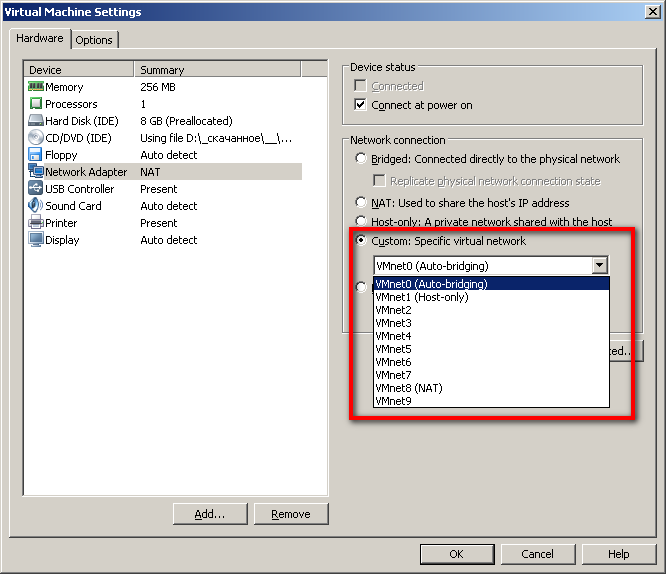The height and width of the screenshot is (574, 666).
Task: Select the Network Adapter row label
Action: pos(86,172)
